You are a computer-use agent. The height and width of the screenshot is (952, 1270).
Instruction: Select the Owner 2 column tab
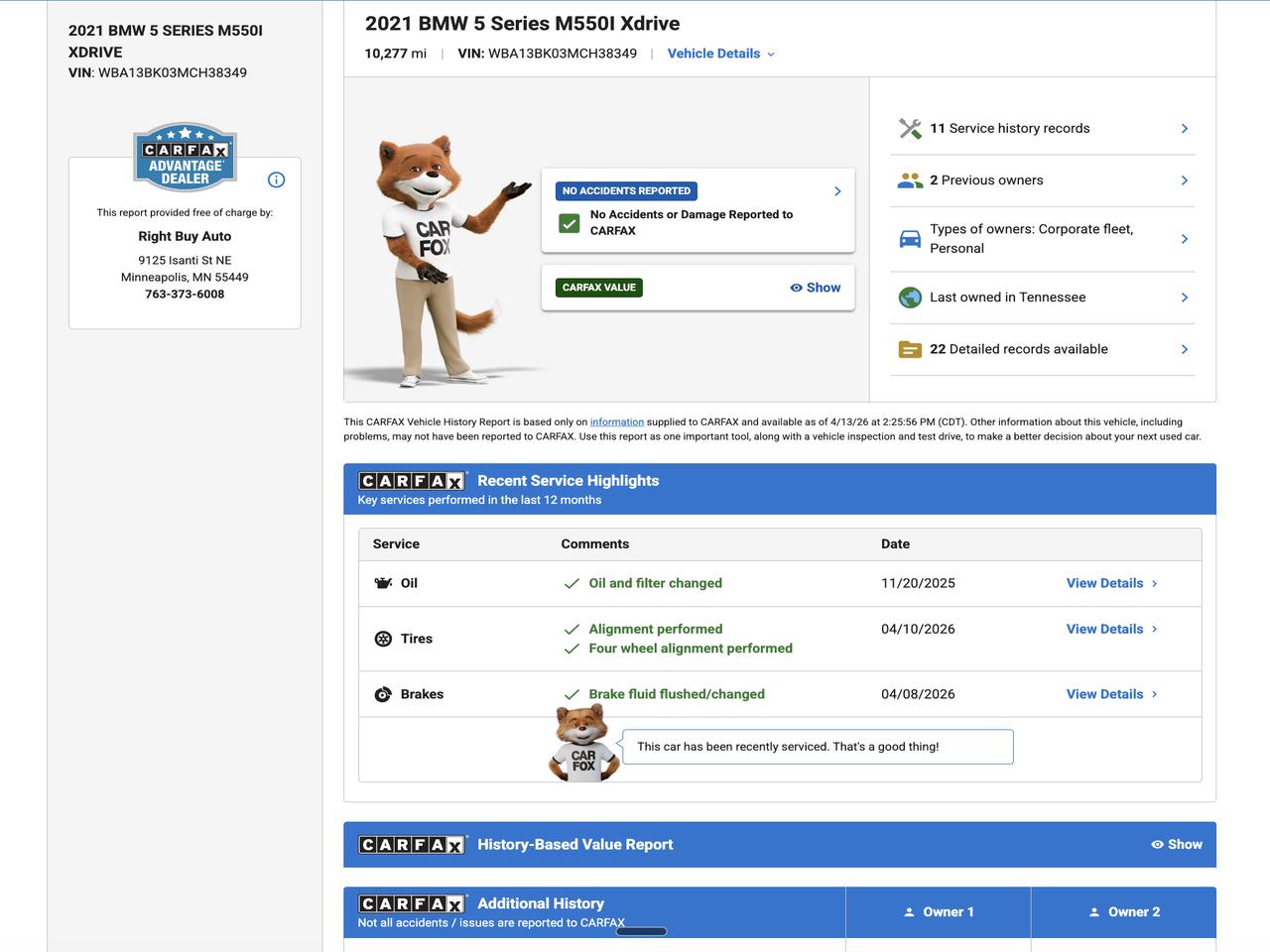[x=1123, y=912]
